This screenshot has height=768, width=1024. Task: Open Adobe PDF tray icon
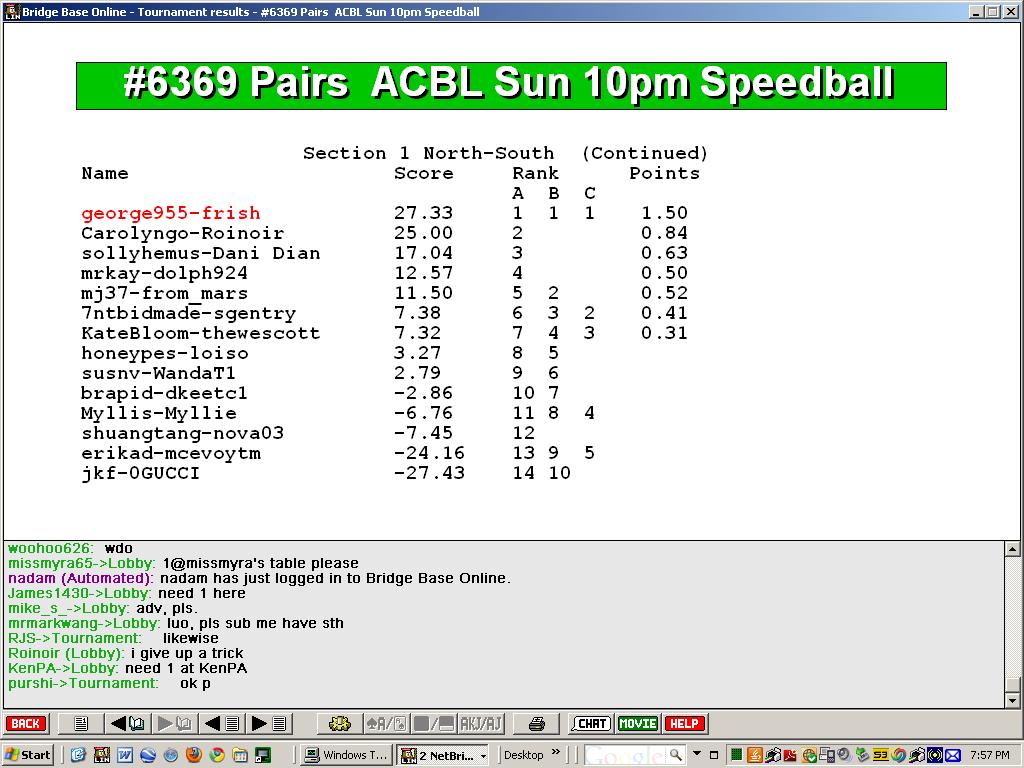pyautogui.click(x=790, y=755)
